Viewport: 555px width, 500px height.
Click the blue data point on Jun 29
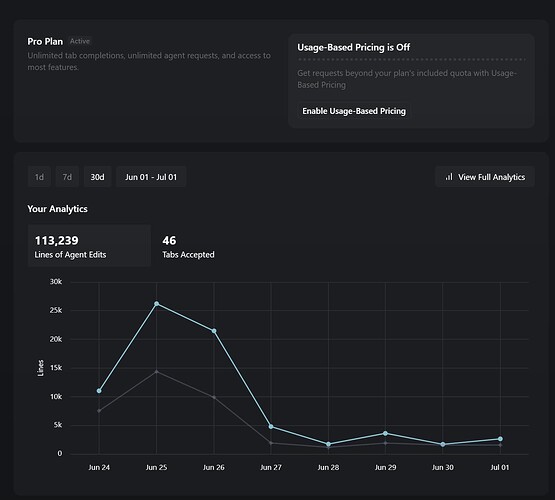click(385, 433)
